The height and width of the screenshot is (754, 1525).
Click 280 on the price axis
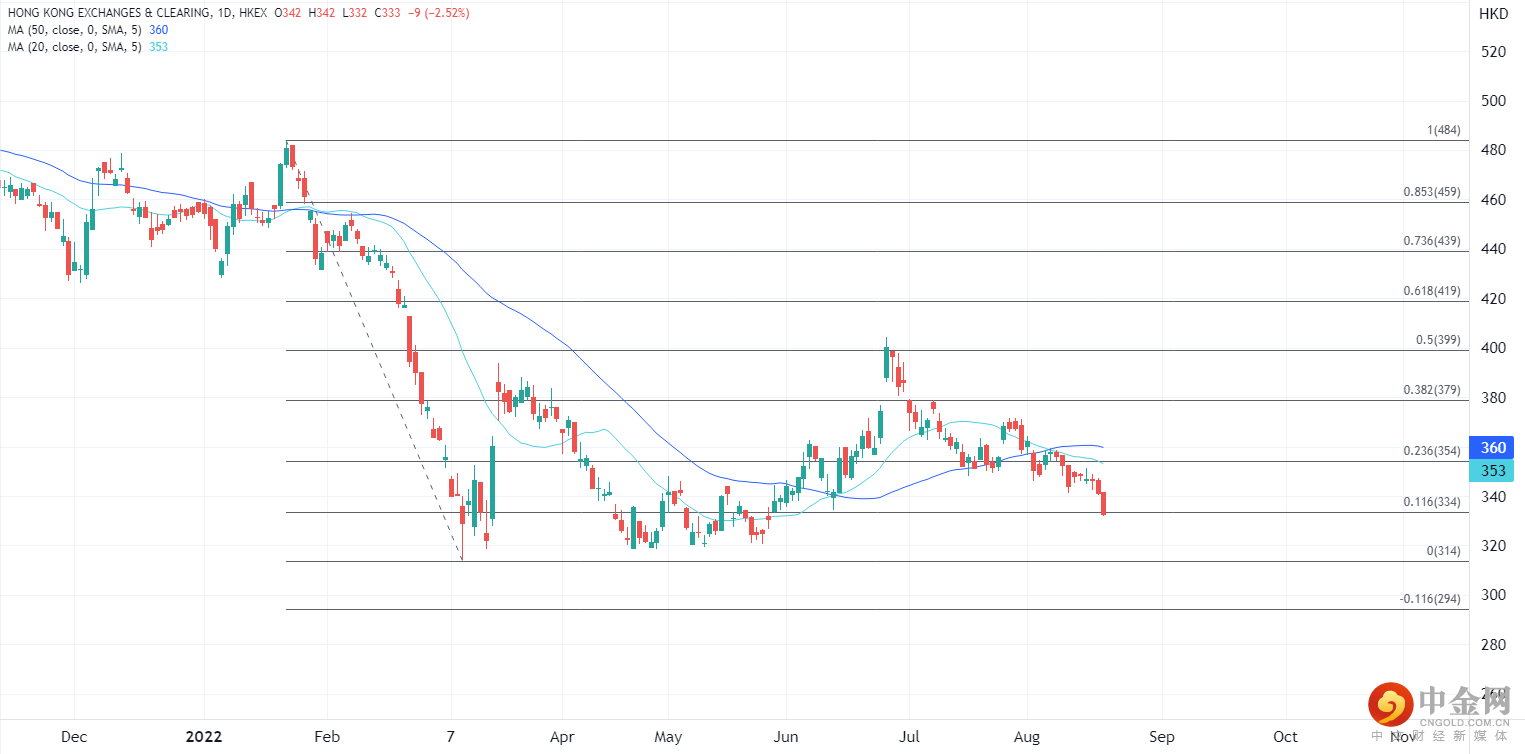1493,645
